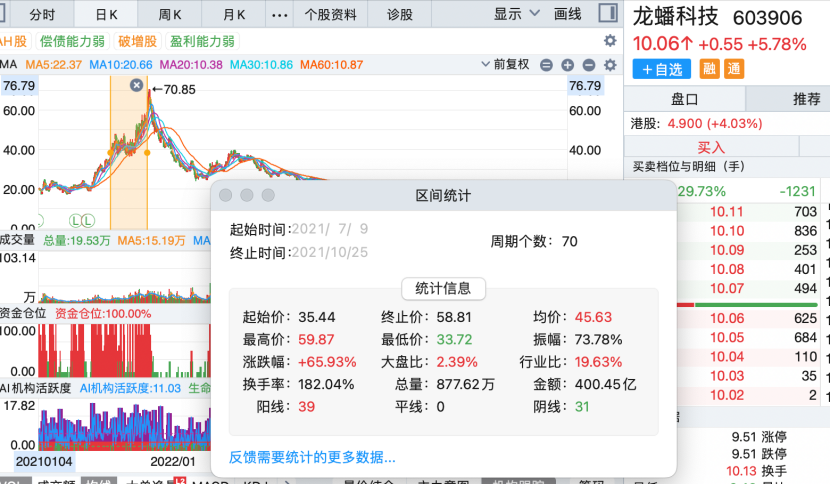This screenshot has width=830, height=484.
Task: Select the 破增股 tag
Action: pyautogui.click(x=137, y=41)
